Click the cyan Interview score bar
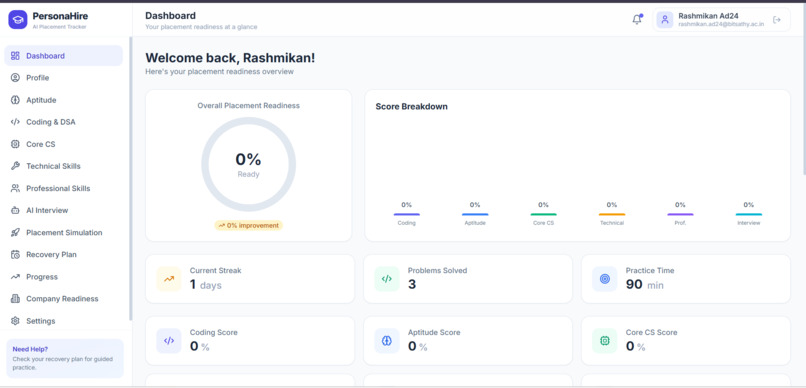This screenshot has height=388, width=806. tap(748, 214)
